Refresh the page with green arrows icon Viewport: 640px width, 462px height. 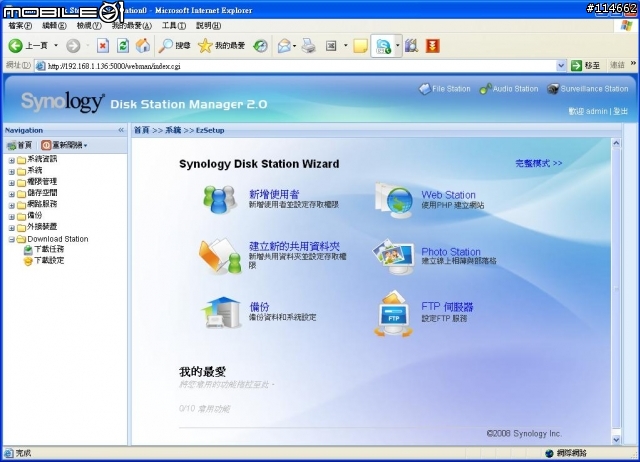123,46
